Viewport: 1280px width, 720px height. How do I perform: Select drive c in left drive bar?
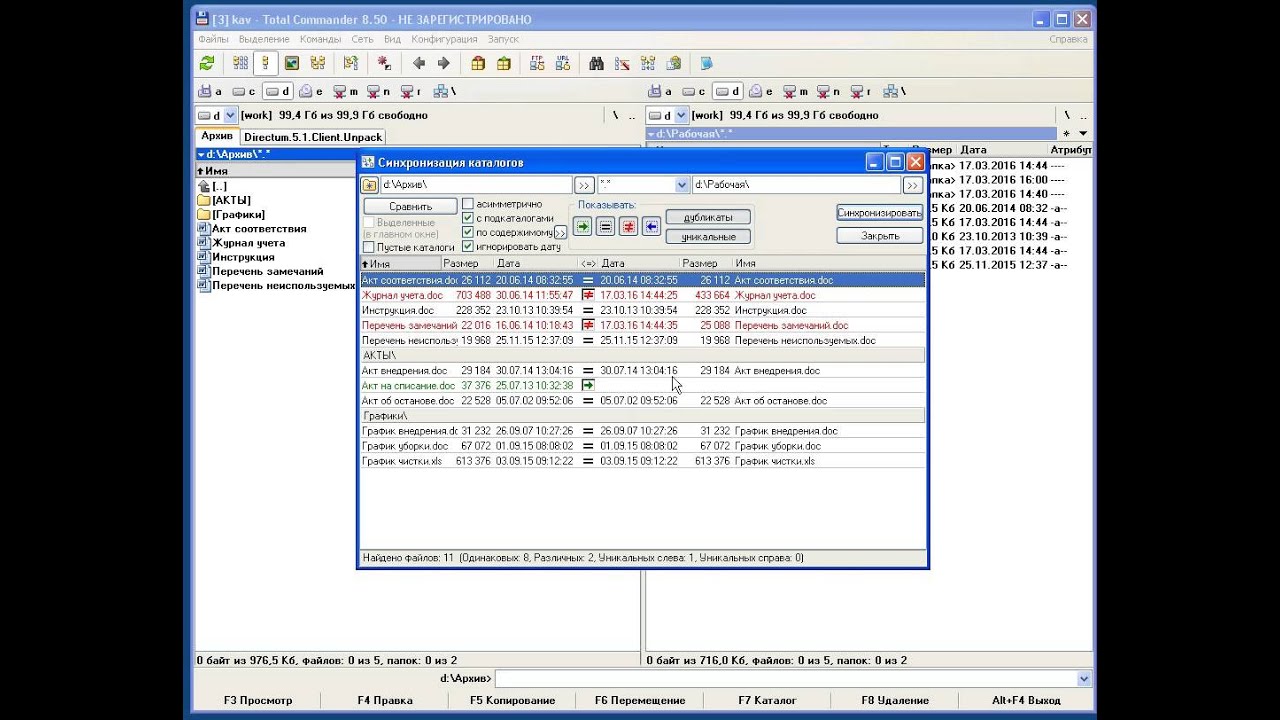pyautogui.click(x=245, y=91)
